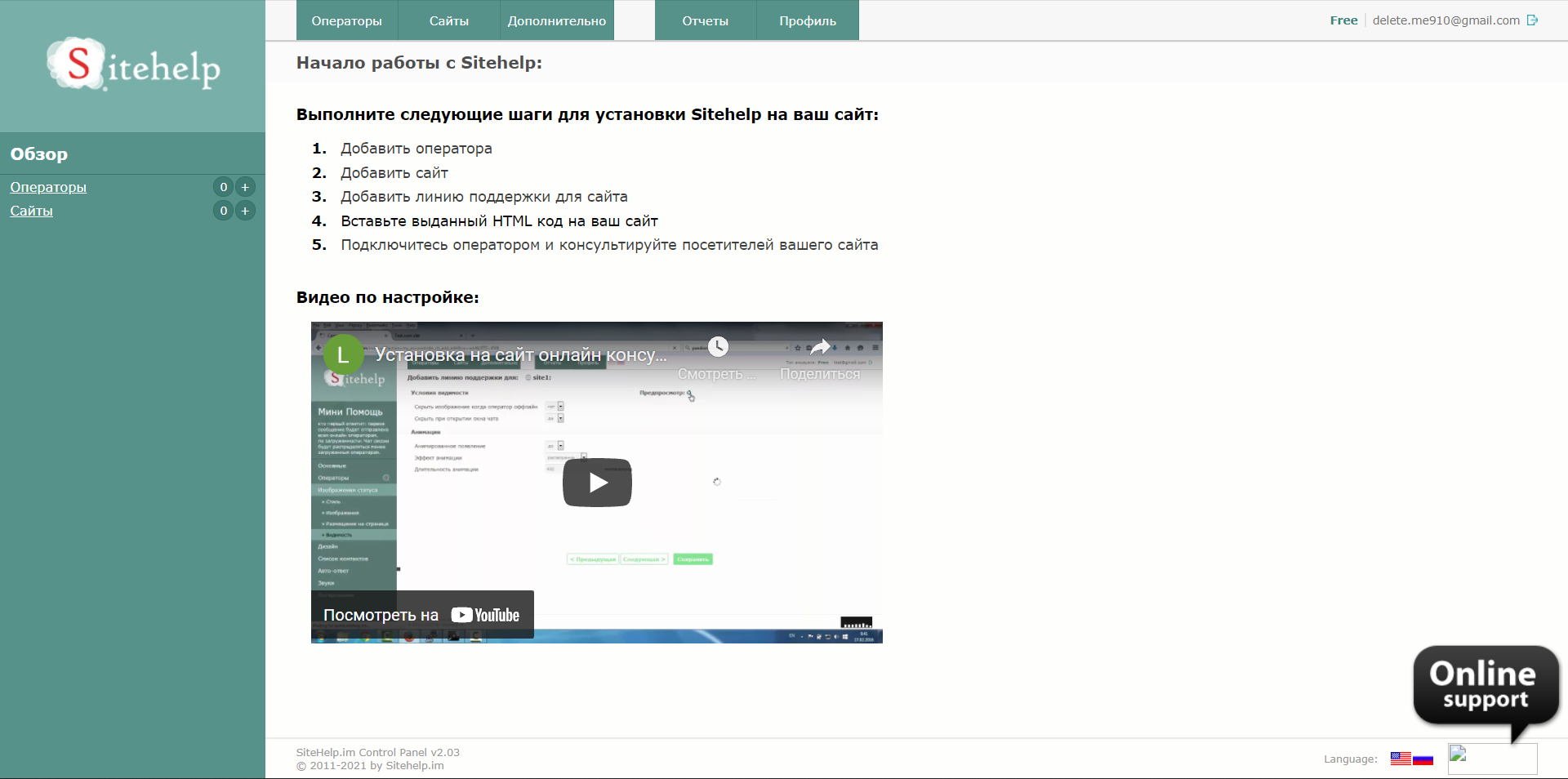Viewport: 1568px width, 779px height.
Task: Click the operators count badge 0
Action: click(223, 187)
